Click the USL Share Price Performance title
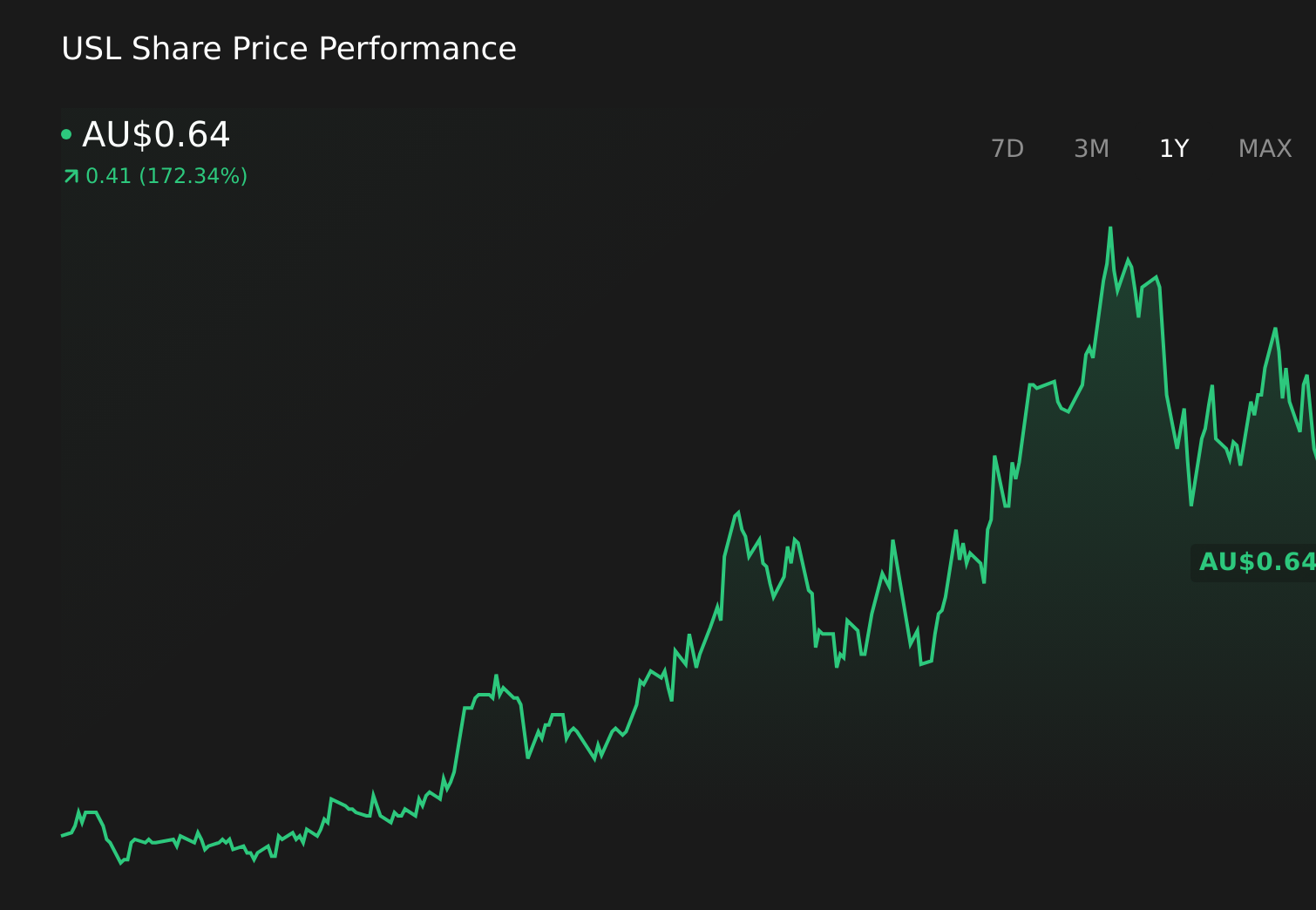The width and height of the screenshot is (1316, 910). (289, 49)
